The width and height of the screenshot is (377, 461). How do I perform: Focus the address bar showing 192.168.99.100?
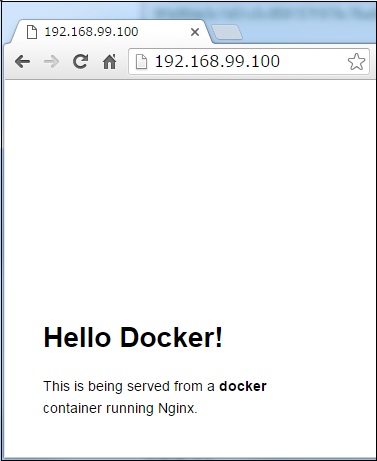(249, 62)
